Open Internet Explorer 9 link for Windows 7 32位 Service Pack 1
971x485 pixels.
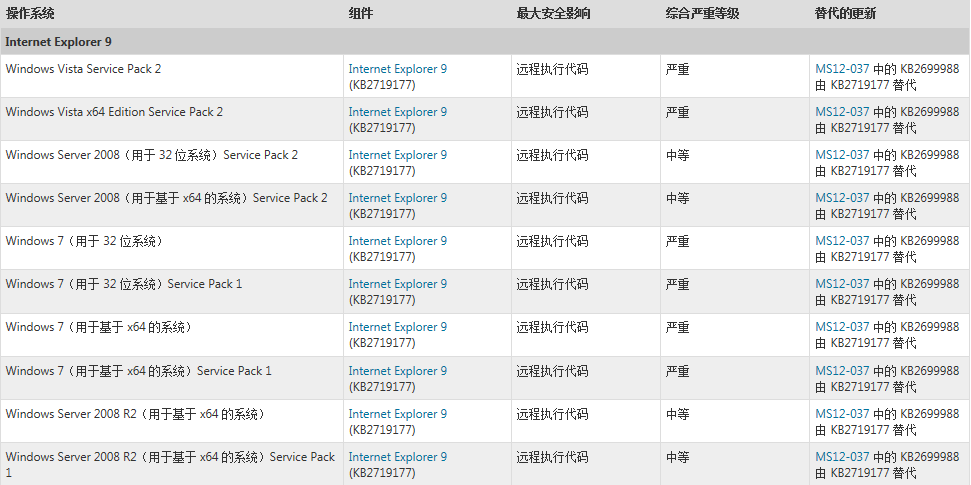point(398,284)
